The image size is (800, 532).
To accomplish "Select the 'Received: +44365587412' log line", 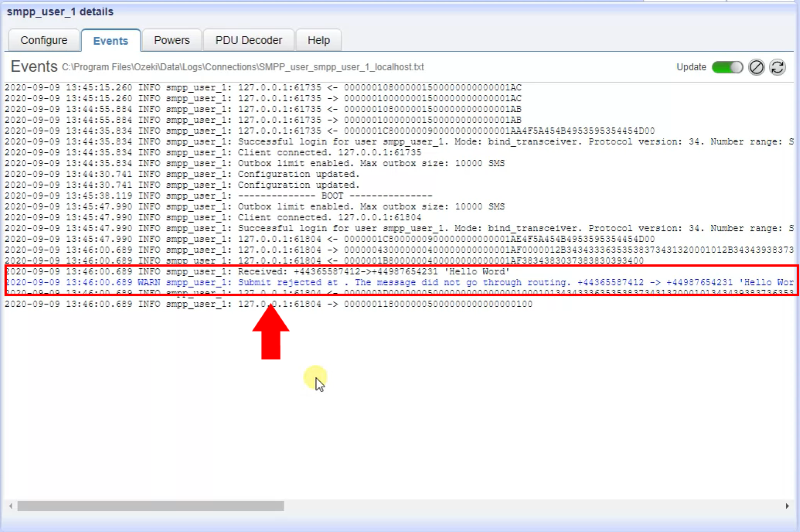I will pyautogui.click(x=257, y=271).
